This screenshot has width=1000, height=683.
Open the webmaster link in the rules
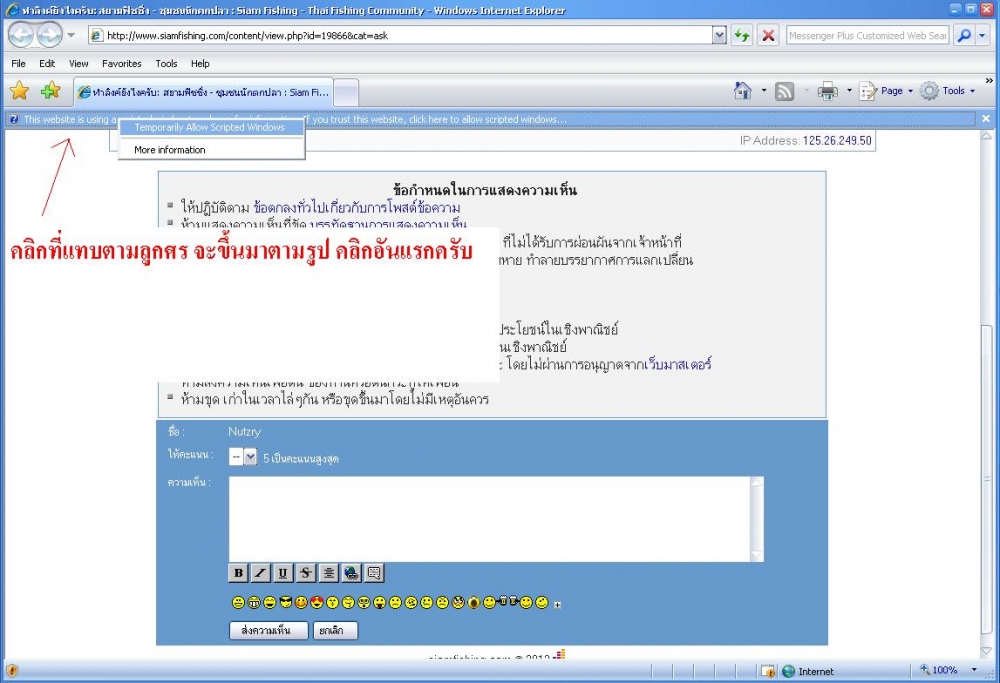677,364
